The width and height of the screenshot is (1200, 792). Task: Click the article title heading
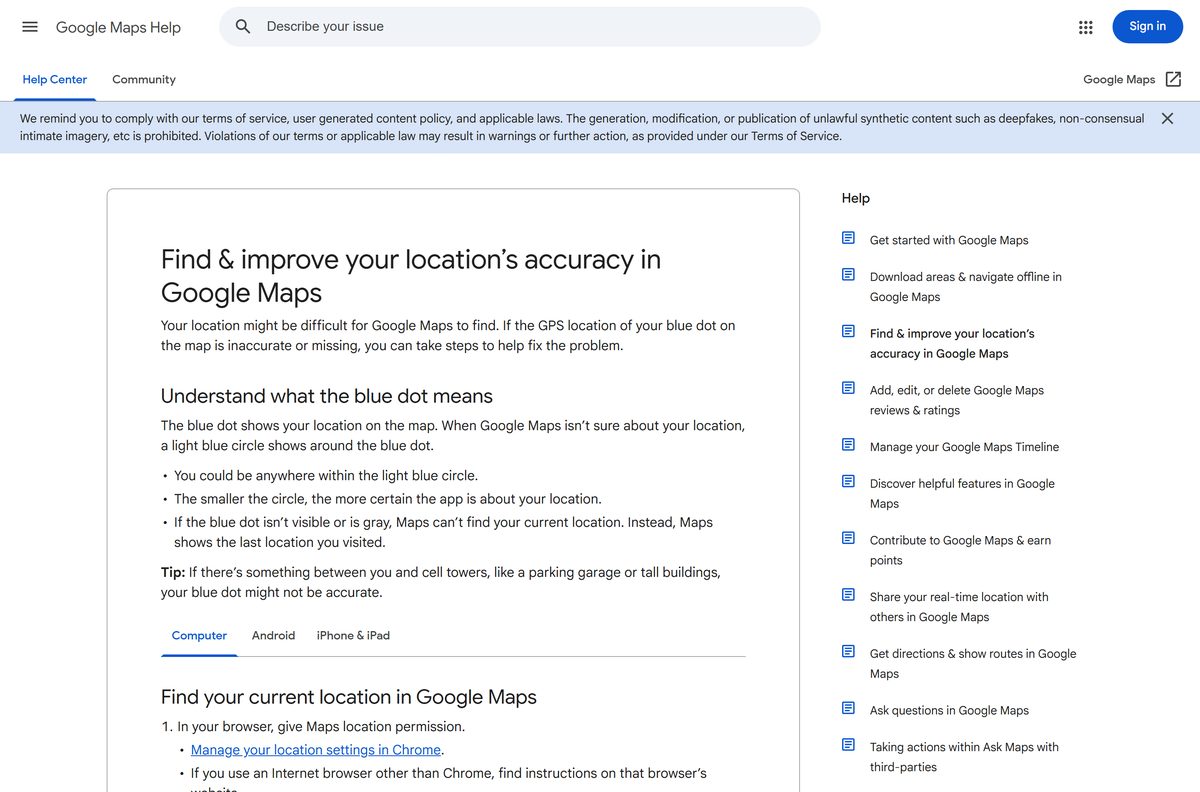click(x=411, y=276)
